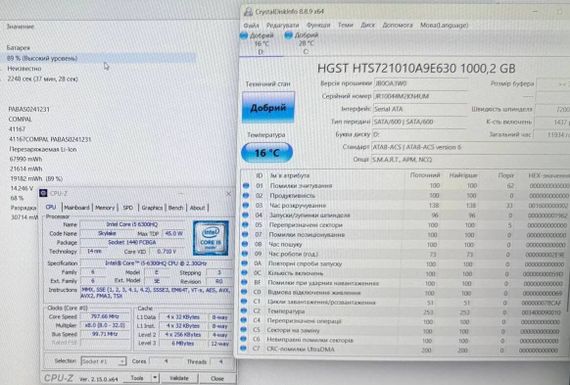Click status dot for attribute C7 UltraDMA CRC
This screenshot has width=570, height=385.
click(244, 349)
